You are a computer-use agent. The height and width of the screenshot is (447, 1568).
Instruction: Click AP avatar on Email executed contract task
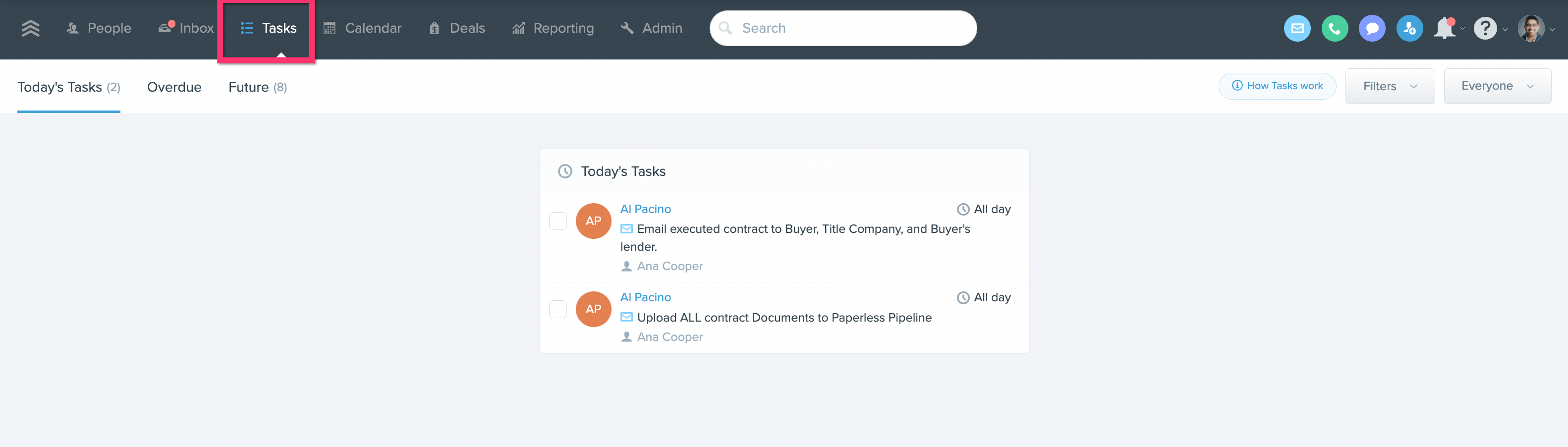click(594, 221)
